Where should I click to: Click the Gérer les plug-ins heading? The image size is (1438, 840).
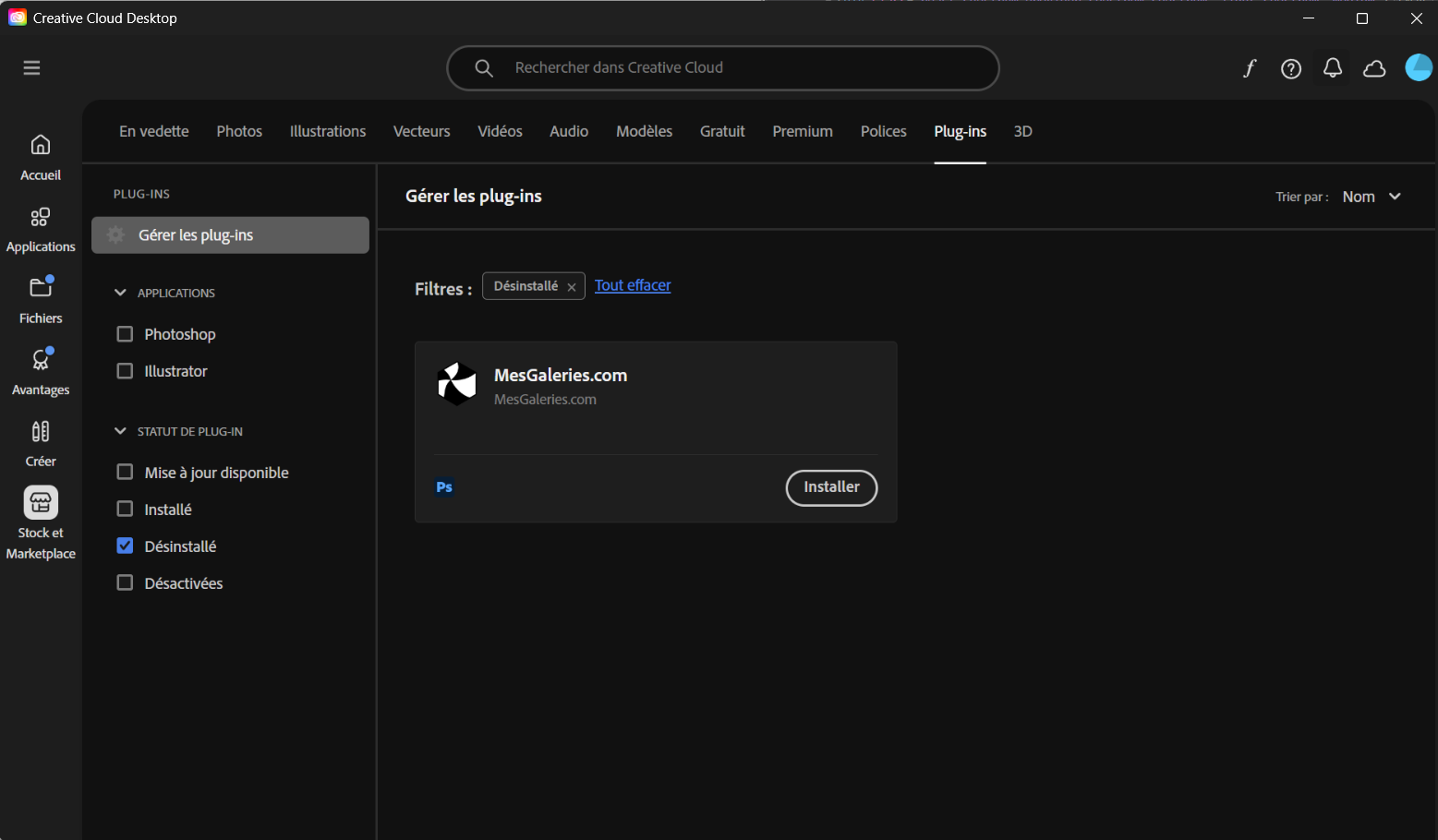point(474,196)
